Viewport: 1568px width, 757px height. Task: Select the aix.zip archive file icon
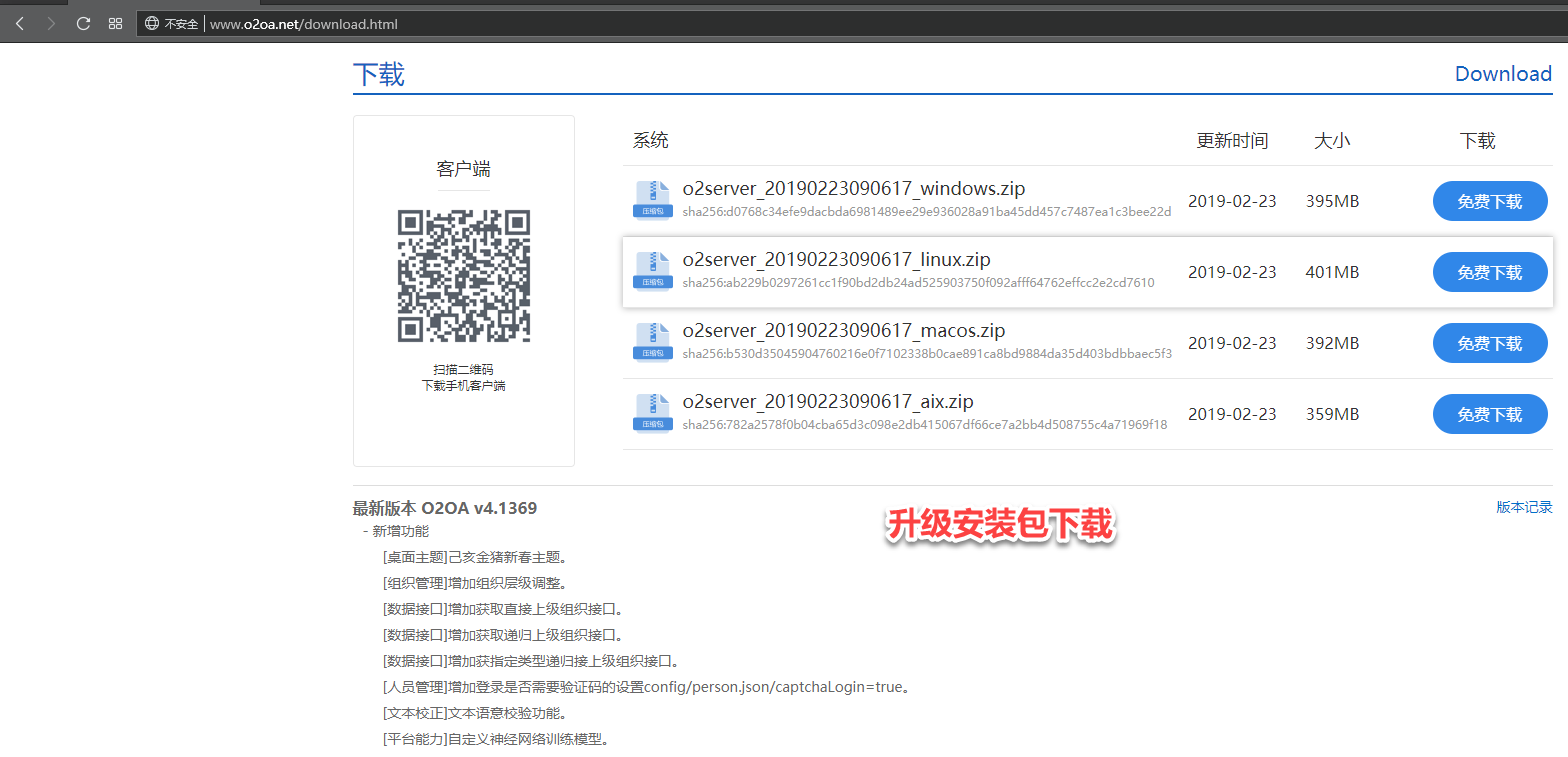click(x=652, y=412)
